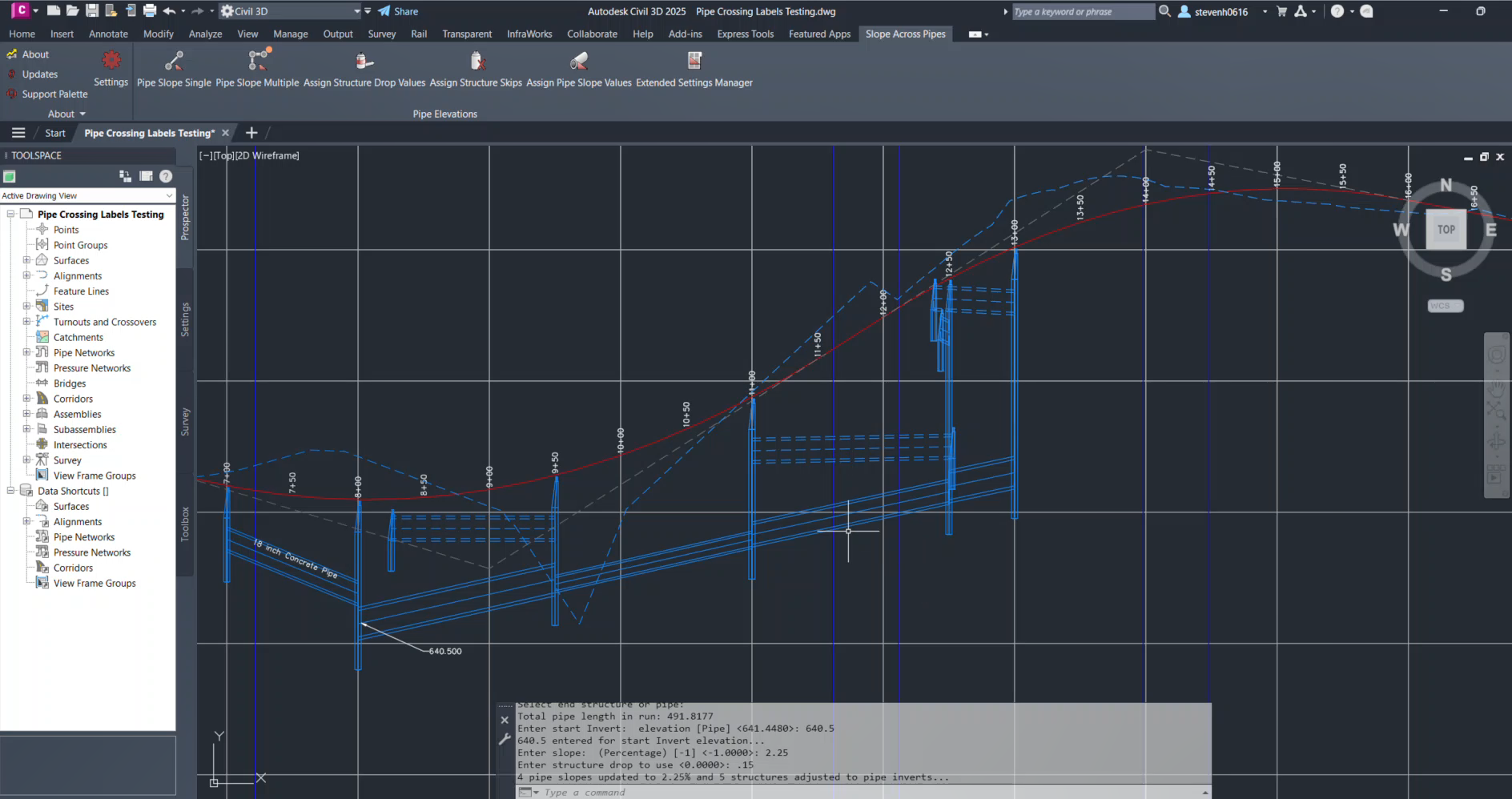Add a new drawing tab
This screenshot has height=799, width=1512.
pyautogui.click(x=251, y=133)
